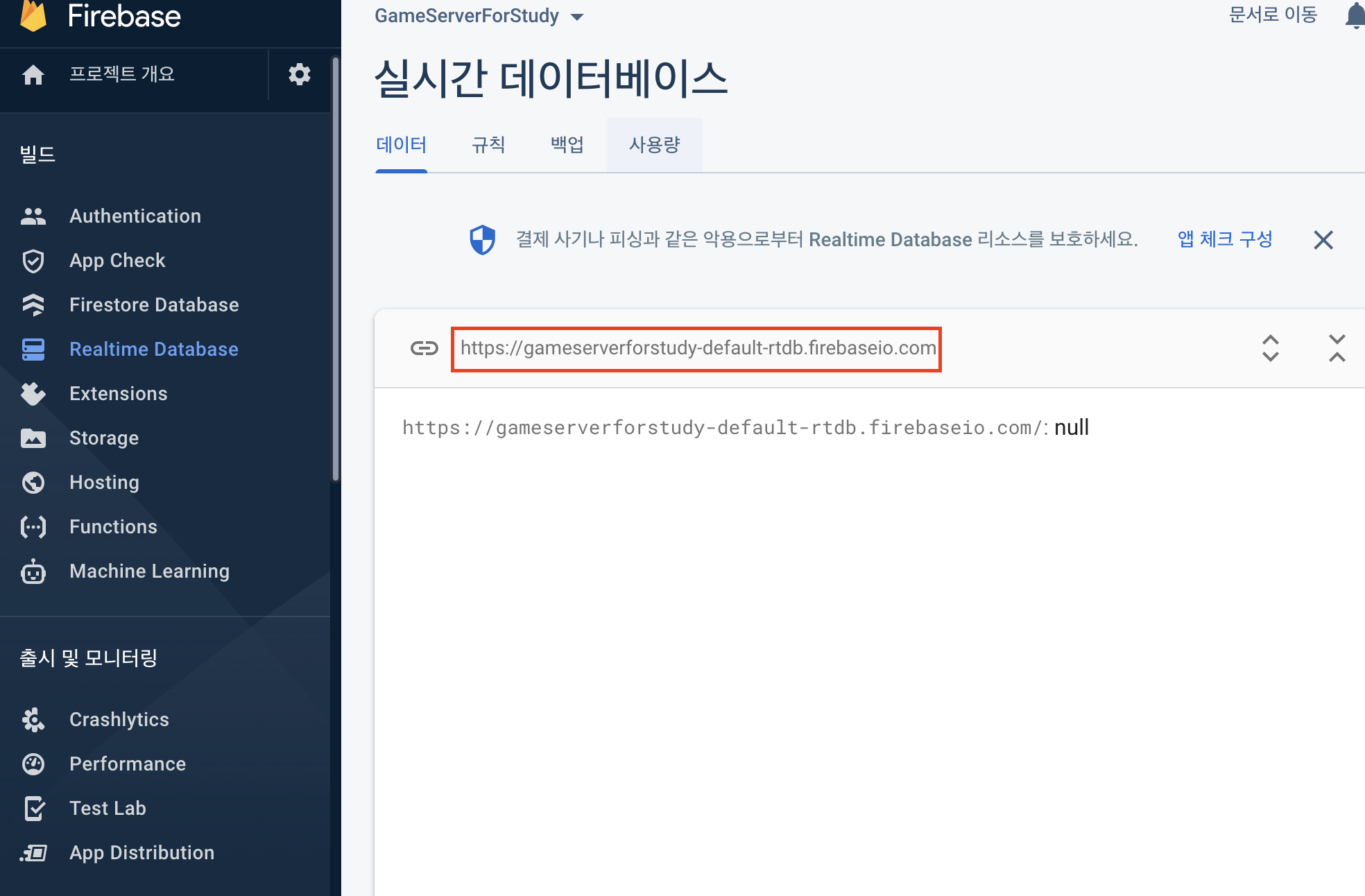This screenshot has width=1365, height=896.
Task: Click the sidebar vertical scrollbar
Action: 336,270
